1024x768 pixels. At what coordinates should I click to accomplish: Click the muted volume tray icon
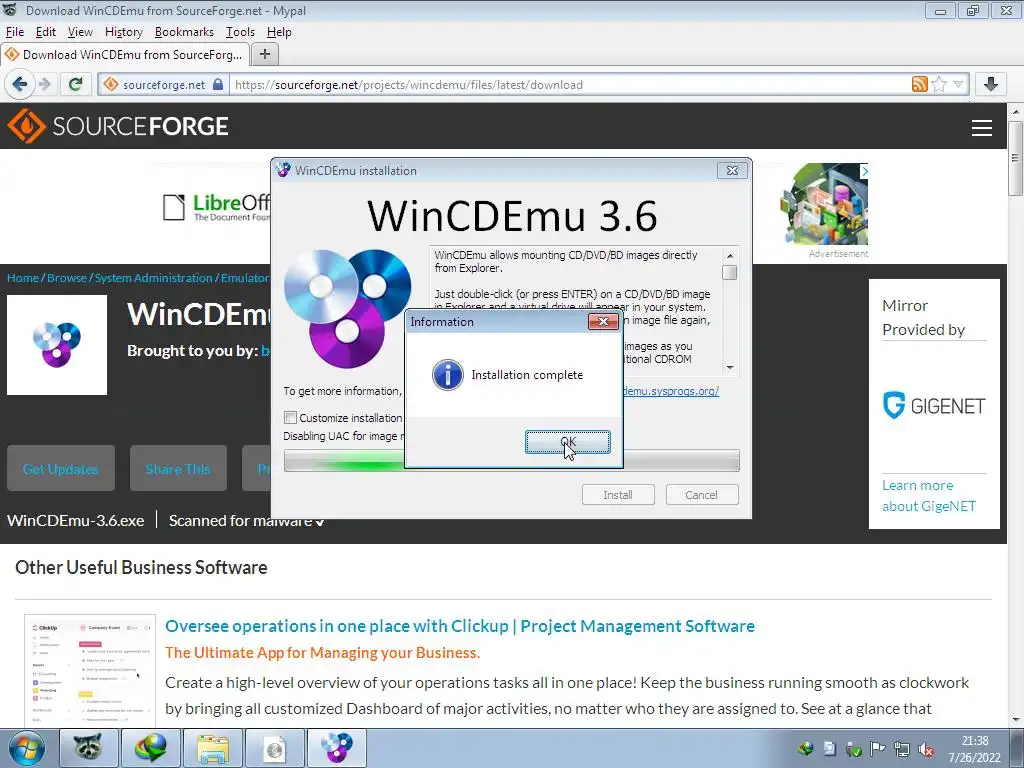click(x=925, y=749)
